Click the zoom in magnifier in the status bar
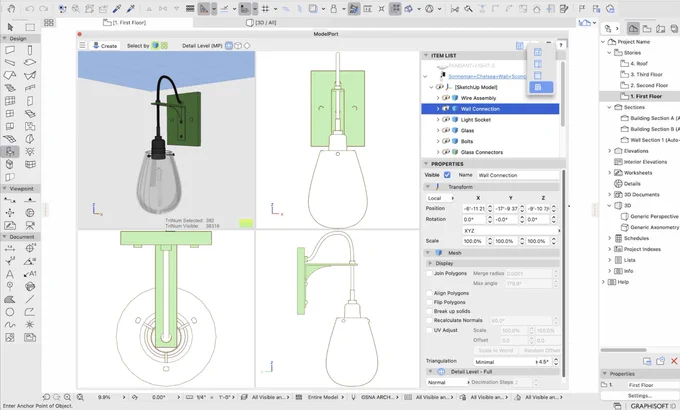This screenshot has width=680, height=410. click(x=67, y=397)
